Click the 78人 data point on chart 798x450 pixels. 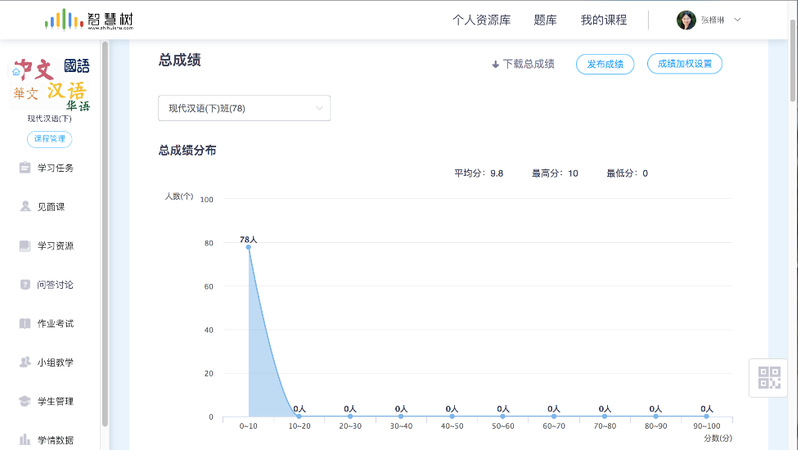(x=248, y=247)
